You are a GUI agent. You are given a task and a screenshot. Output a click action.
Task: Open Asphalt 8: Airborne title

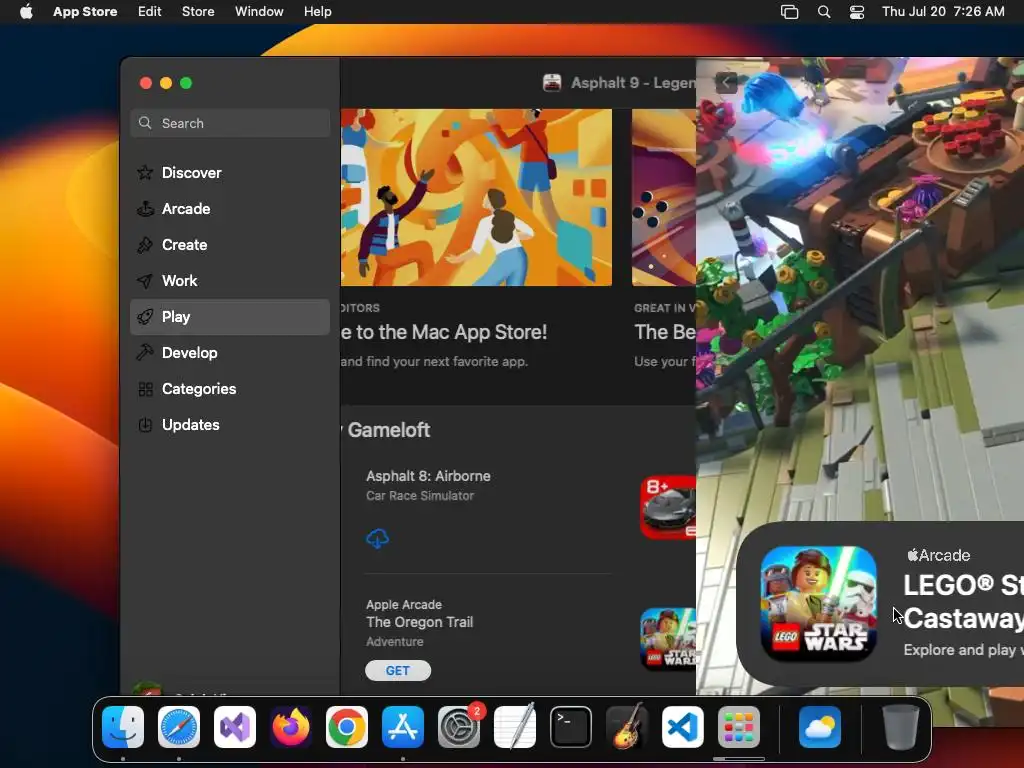point(428,476)
